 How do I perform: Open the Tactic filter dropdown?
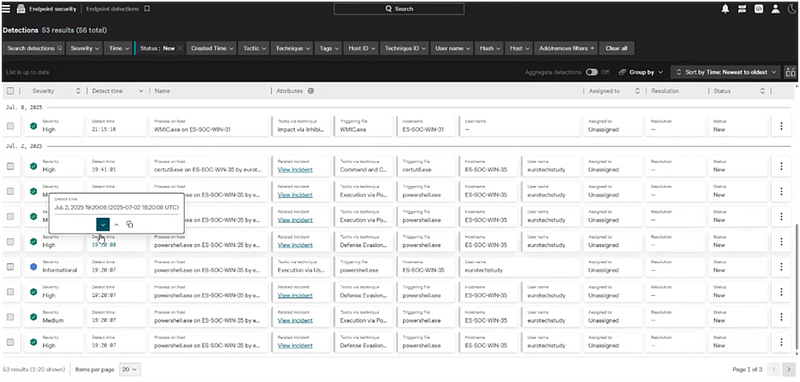254,48
